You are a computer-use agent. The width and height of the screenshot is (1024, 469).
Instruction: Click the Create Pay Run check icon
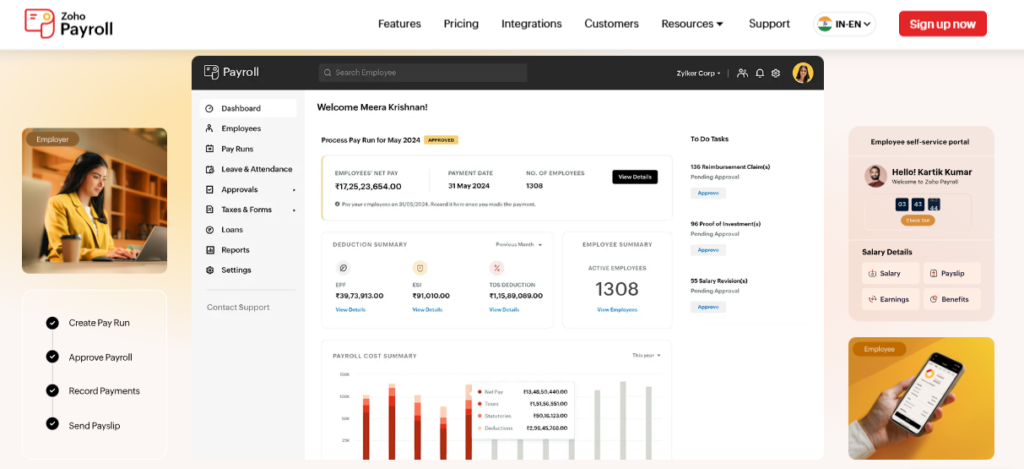pos(52,323)
